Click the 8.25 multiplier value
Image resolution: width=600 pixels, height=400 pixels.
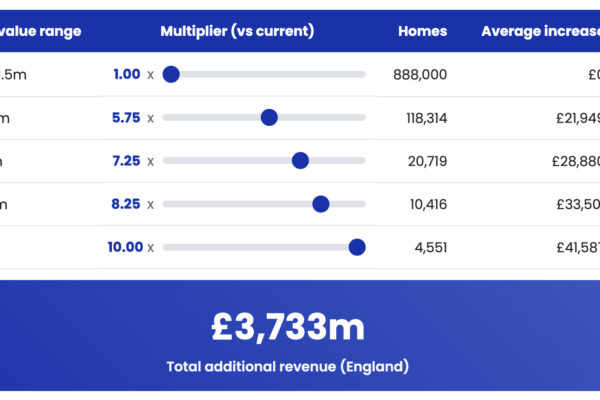click(126, 204)
